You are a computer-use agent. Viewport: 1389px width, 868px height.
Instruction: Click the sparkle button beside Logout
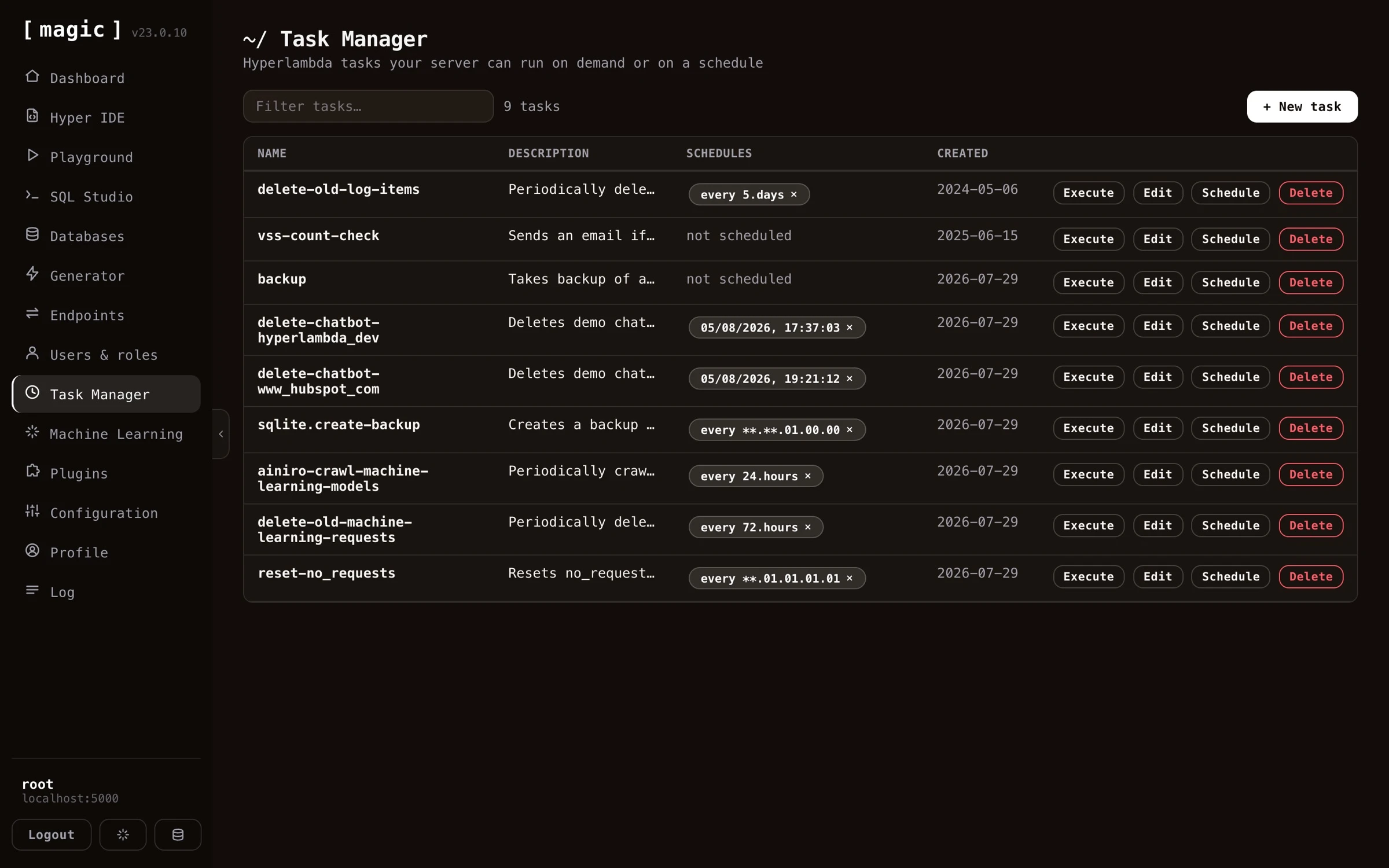click(123, 834)
